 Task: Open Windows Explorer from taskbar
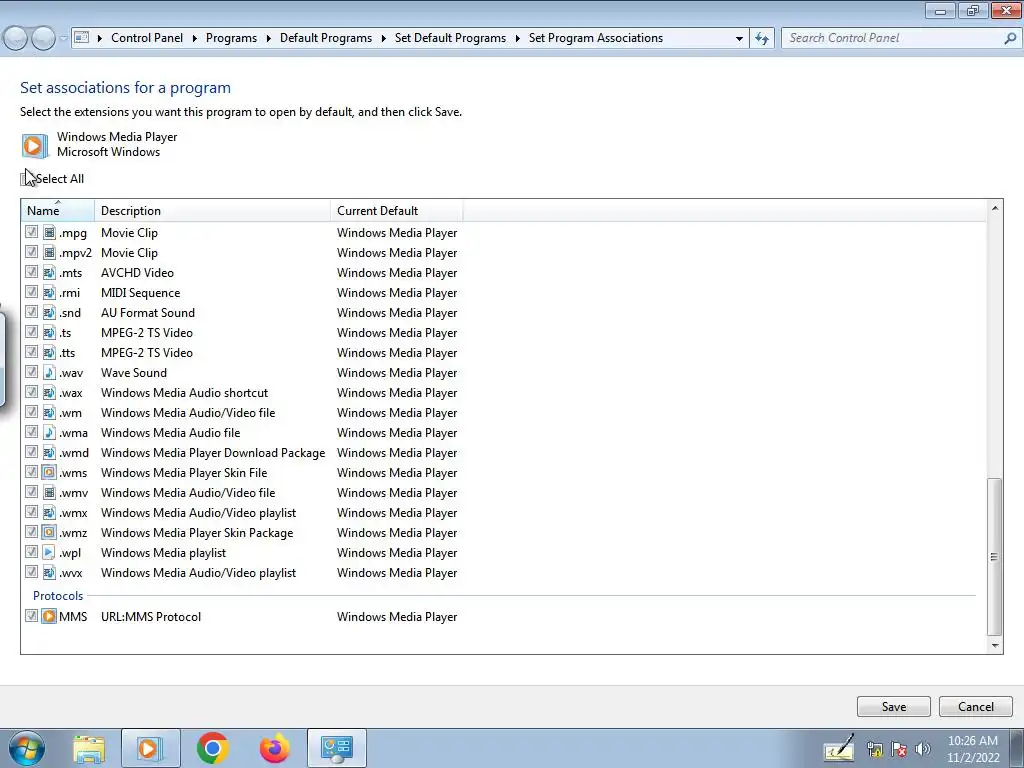[x=89, y=748]
